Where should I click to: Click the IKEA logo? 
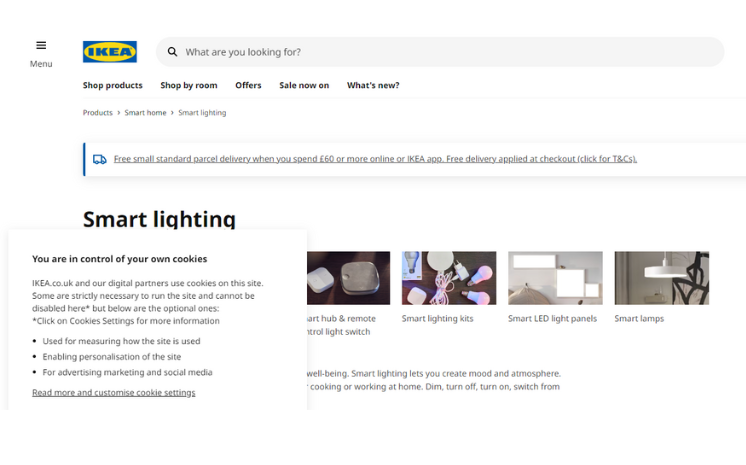pyautogui.click(x=110, y=52)
